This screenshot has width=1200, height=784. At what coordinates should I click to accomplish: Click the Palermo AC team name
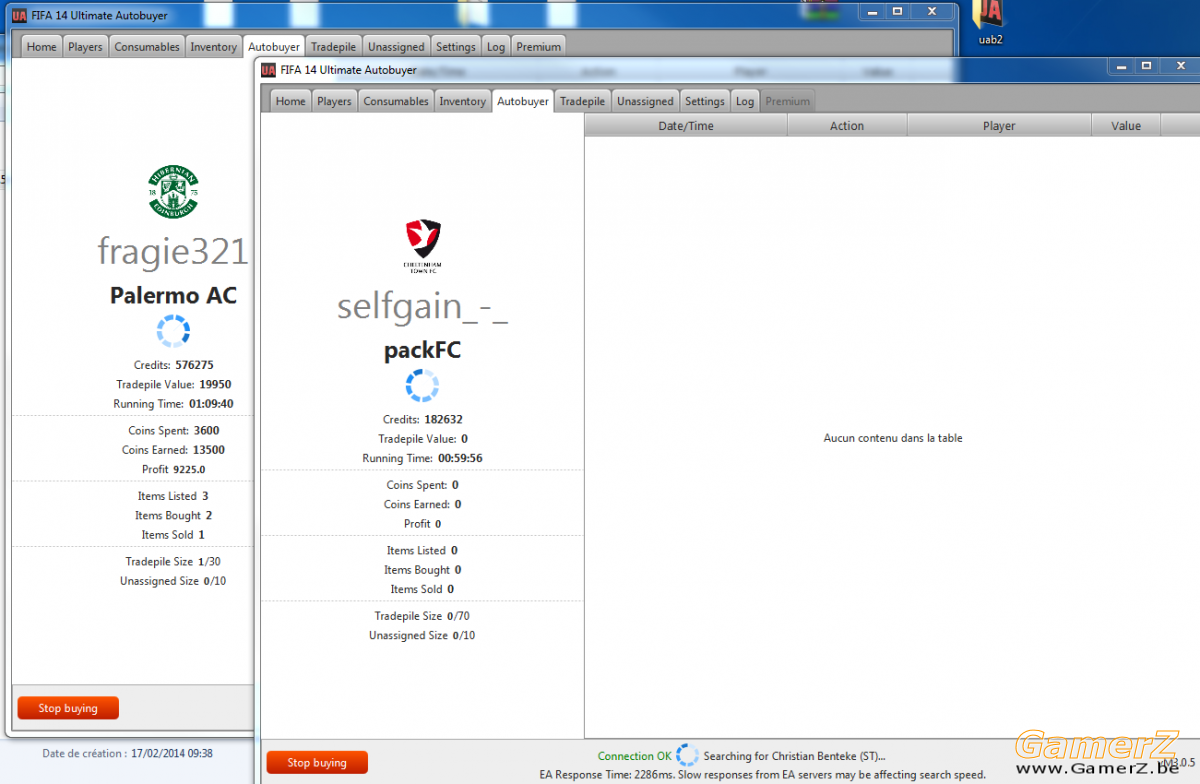tap(173, 296)
